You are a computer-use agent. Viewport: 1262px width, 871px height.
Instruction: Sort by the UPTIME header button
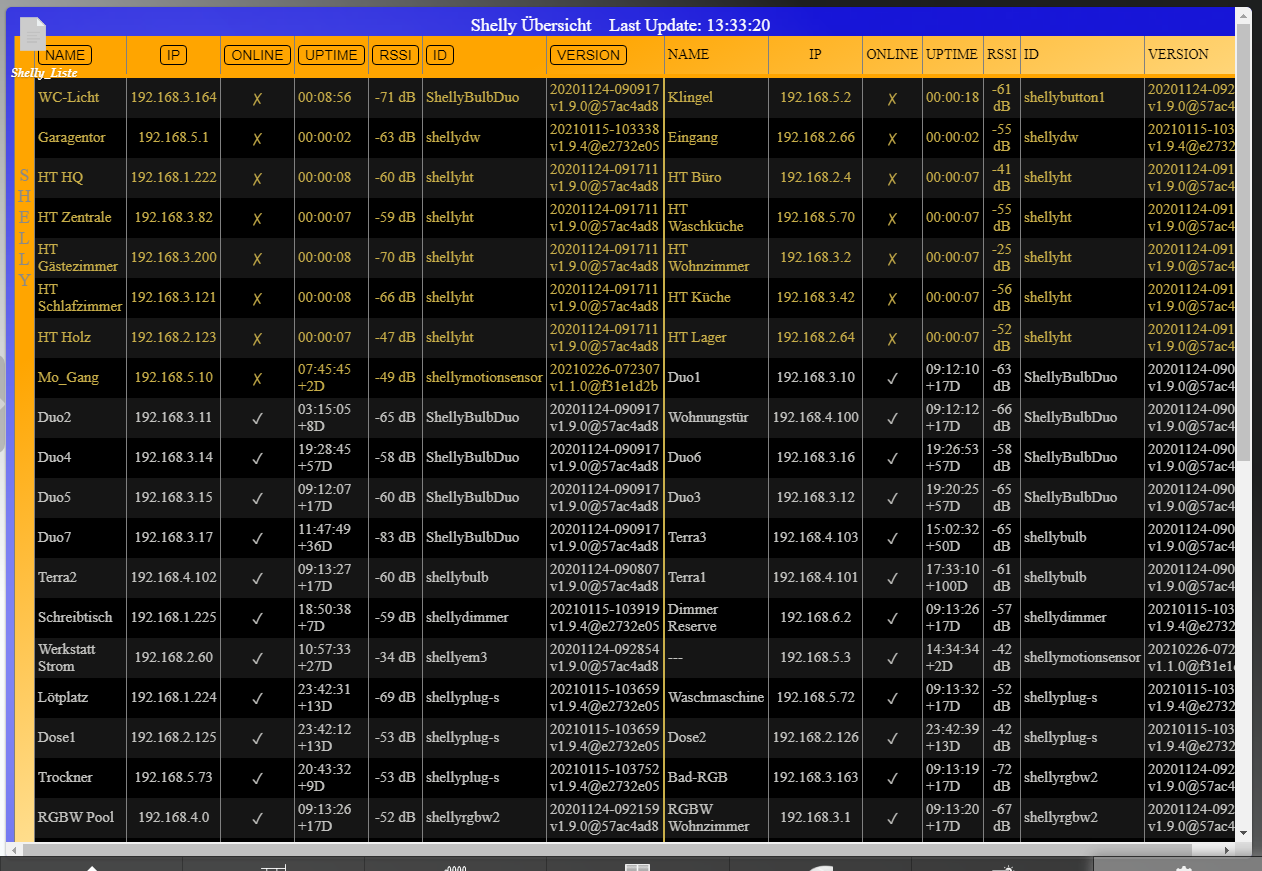(331, 55)
